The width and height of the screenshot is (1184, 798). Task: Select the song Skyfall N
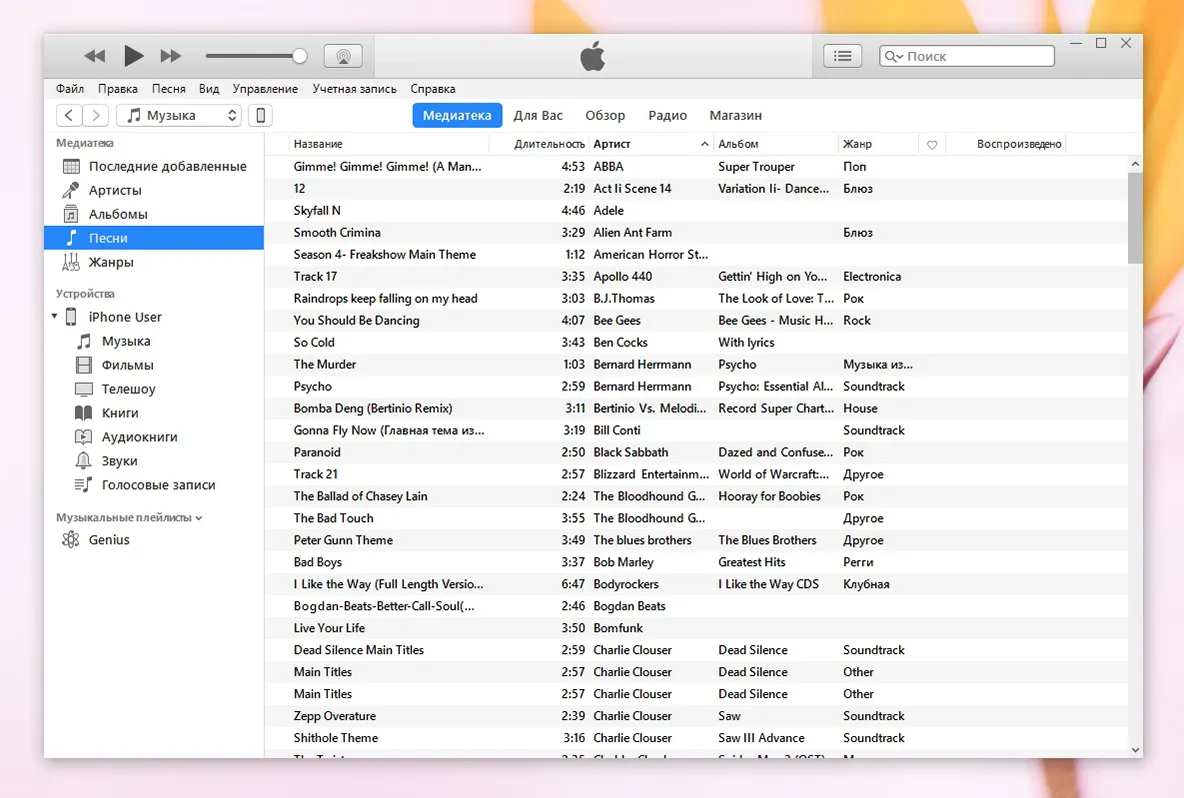point(695,211)
